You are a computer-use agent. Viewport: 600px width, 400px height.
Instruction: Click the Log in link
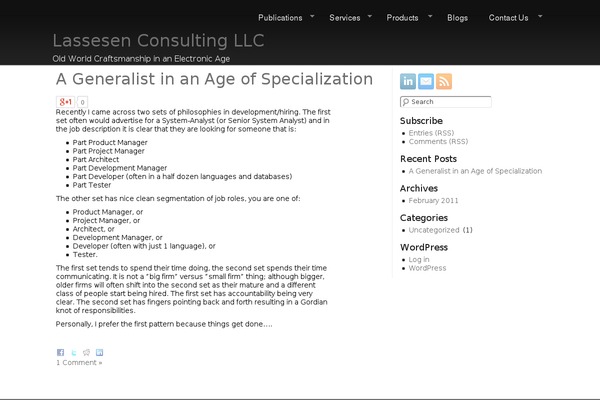coord(419,260)
